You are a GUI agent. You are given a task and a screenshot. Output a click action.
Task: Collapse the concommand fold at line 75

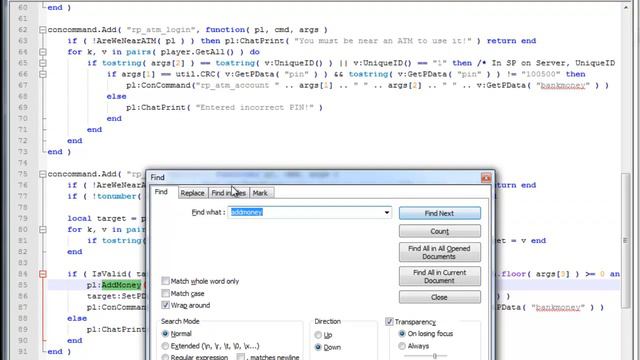tap(42, 174)
